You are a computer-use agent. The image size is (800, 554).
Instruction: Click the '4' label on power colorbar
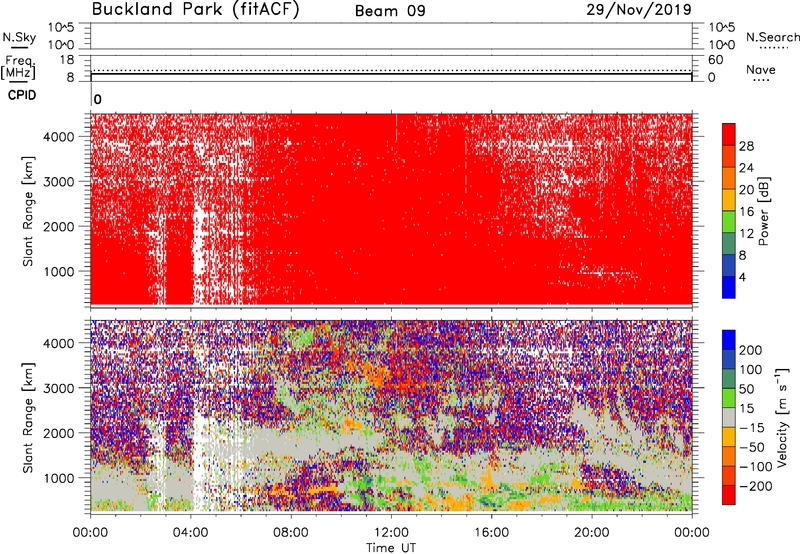pos(743,278)
